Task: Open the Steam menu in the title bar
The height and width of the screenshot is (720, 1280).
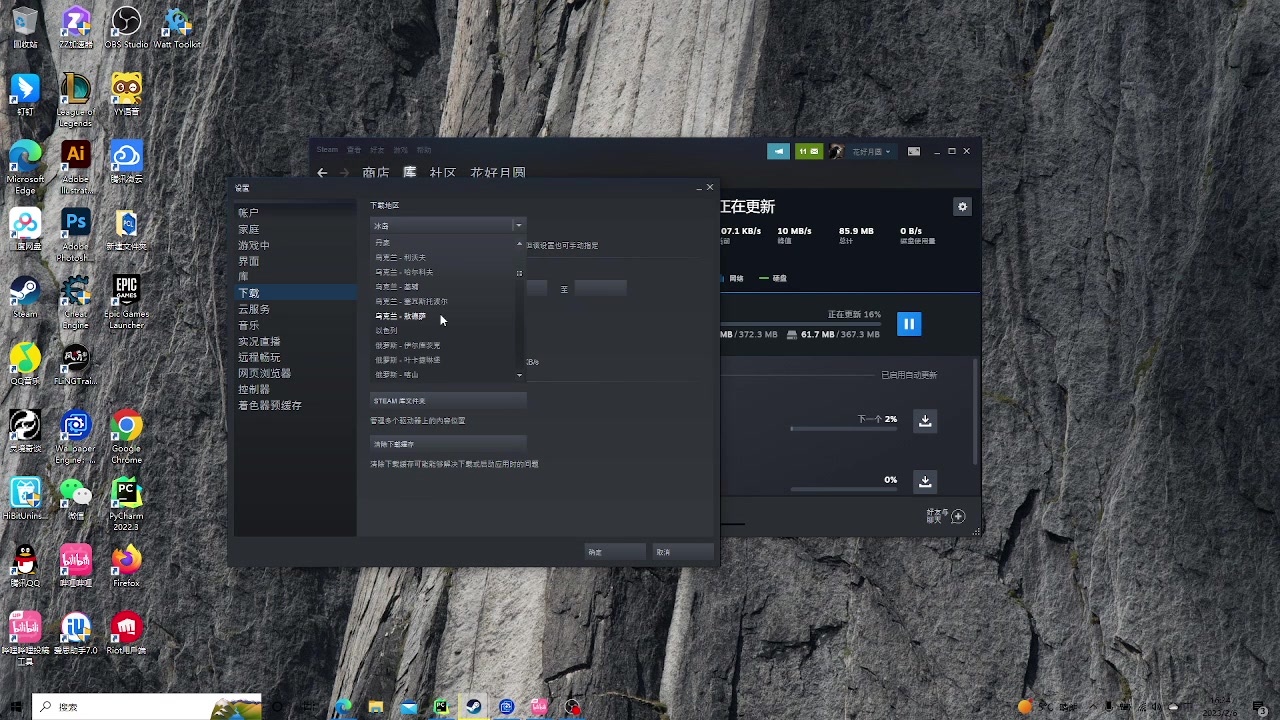Action: (x=328, y=150)
